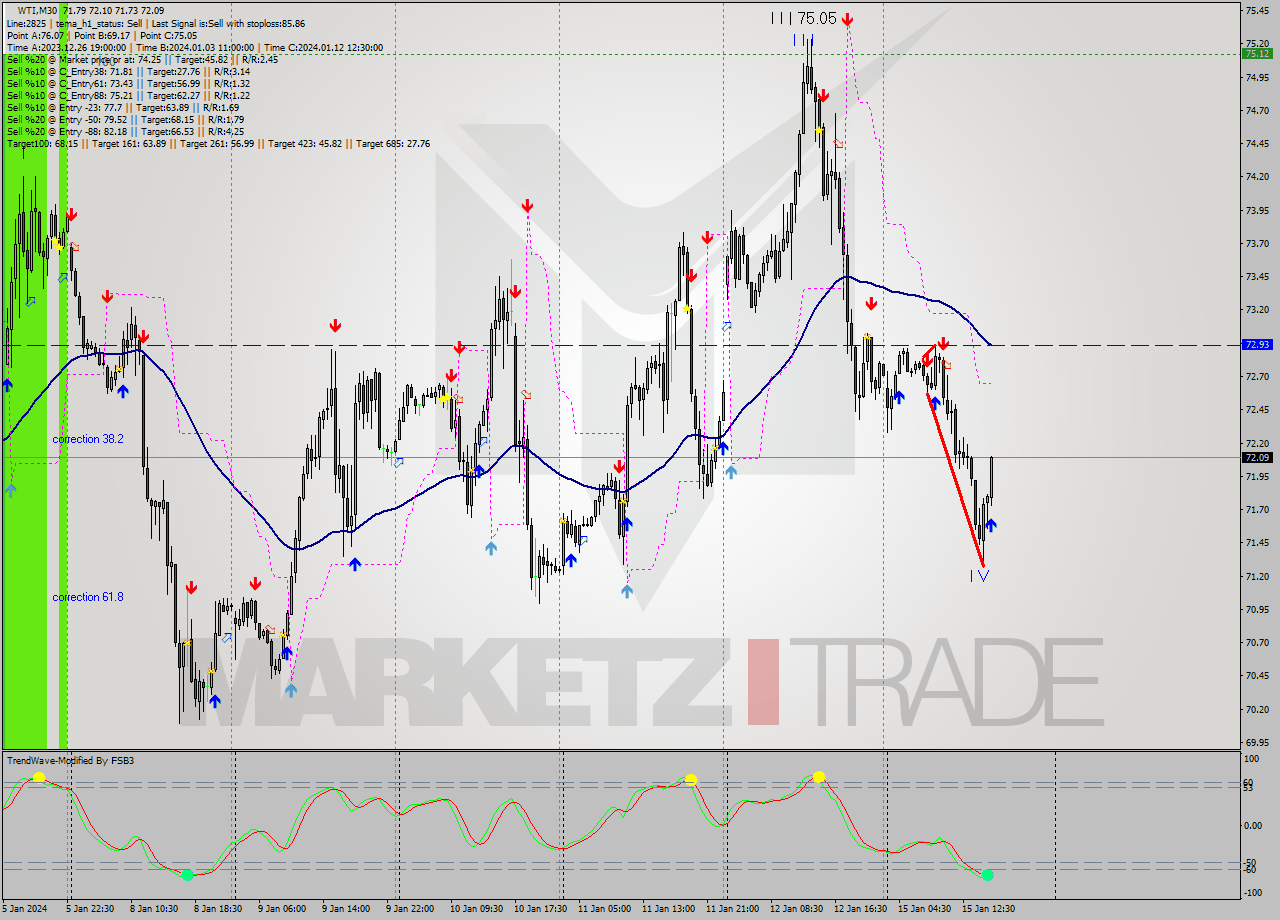Click the 'Sell %20 @ Market price' line

click(142, 59)
